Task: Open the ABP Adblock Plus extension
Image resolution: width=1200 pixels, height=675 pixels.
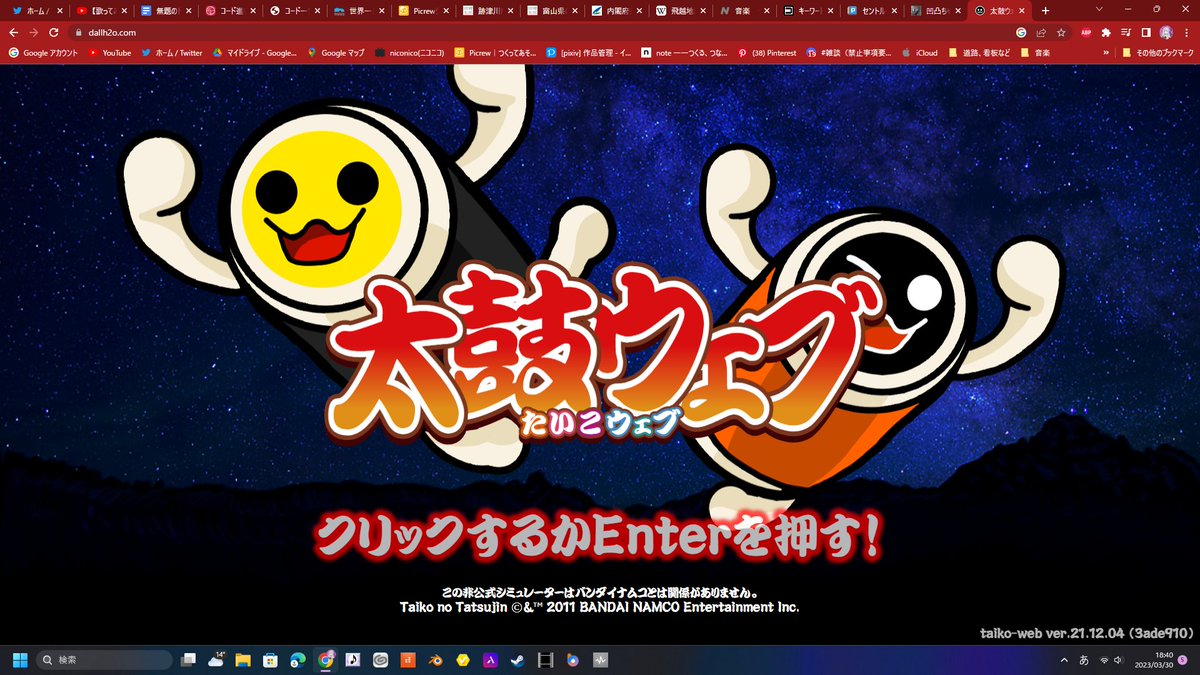Action: tap(1086, 32)
